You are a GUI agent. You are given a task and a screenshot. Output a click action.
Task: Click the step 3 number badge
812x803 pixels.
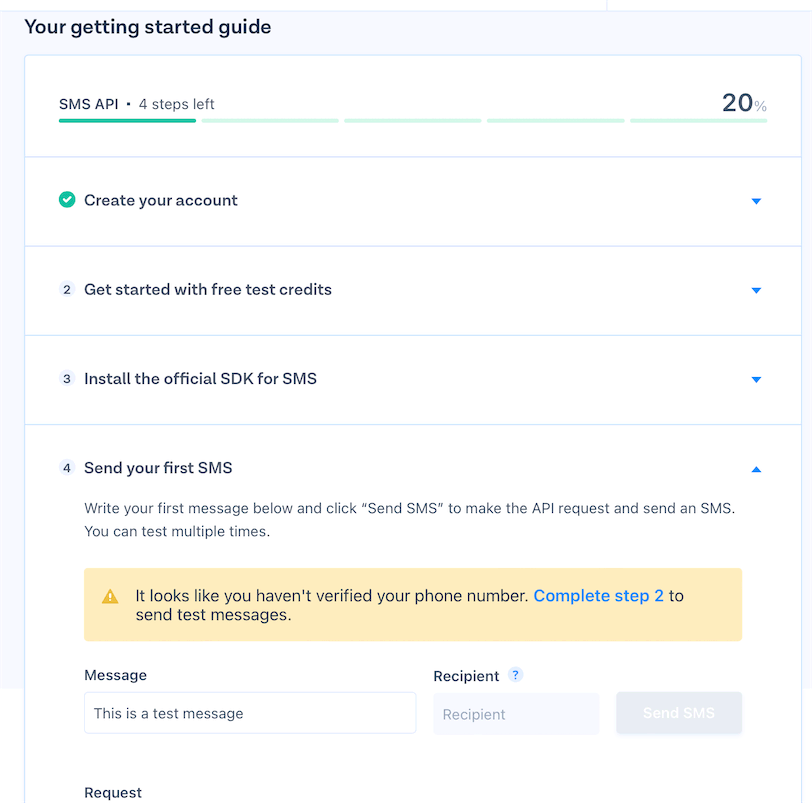(67, 379)
